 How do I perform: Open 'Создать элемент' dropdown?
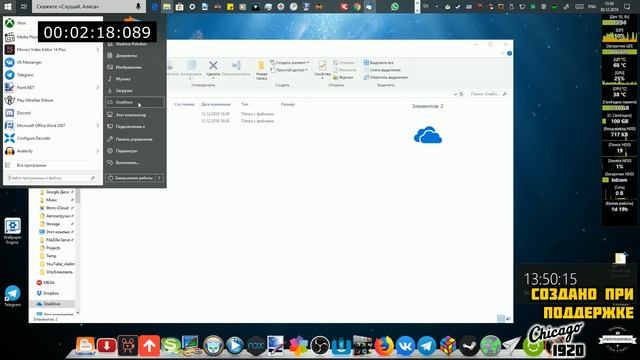click(x=289, y=62)
